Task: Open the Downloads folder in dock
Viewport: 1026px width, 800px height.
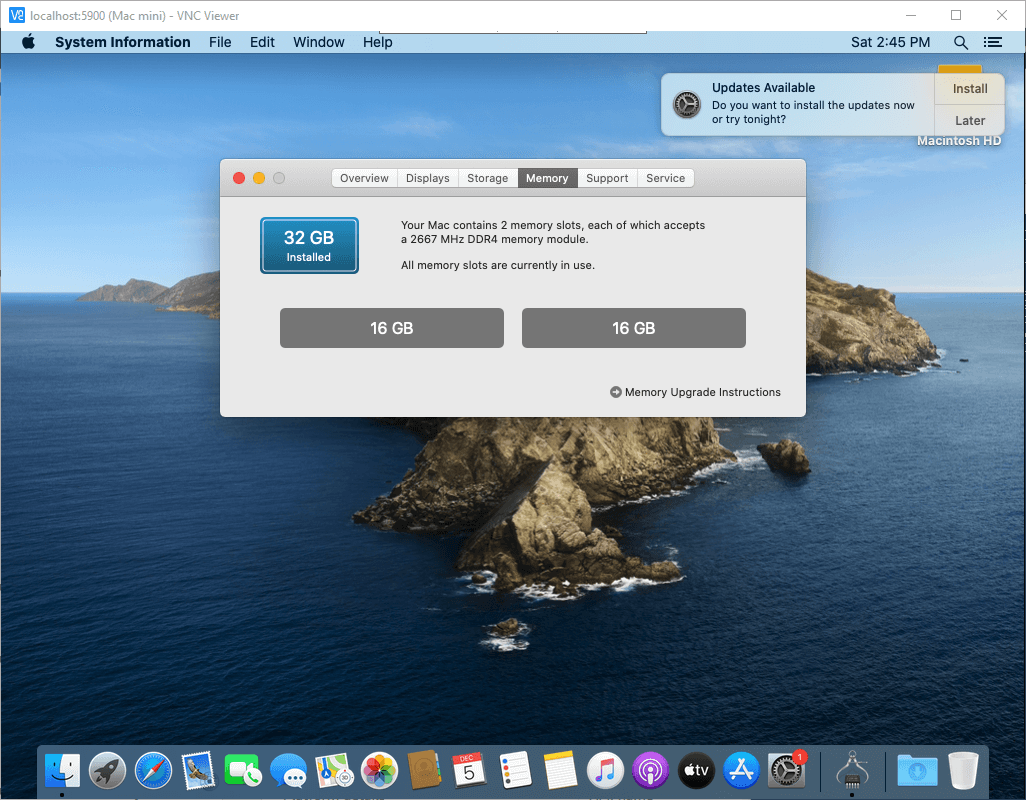Action: coord(917,770)
